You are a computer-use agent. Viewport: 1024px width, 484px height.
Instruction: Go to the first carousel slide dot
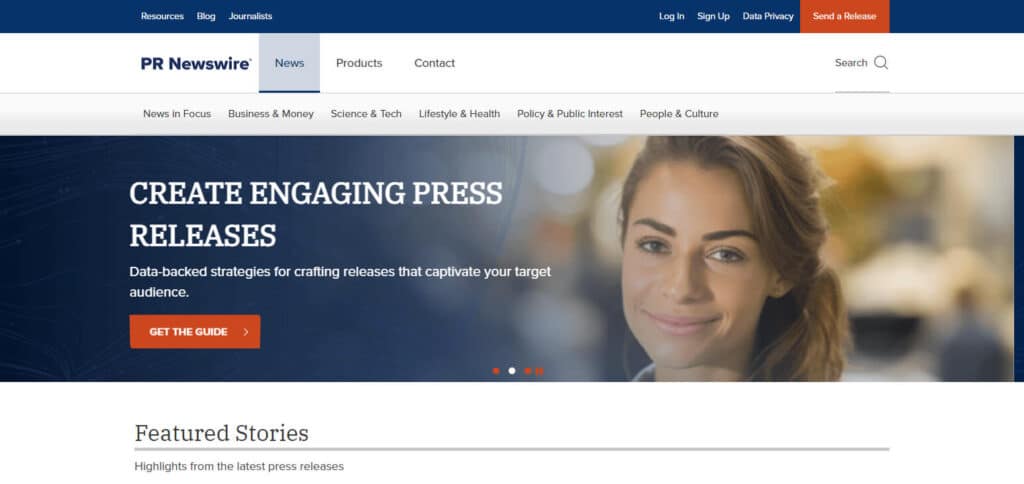coord(496,371)
